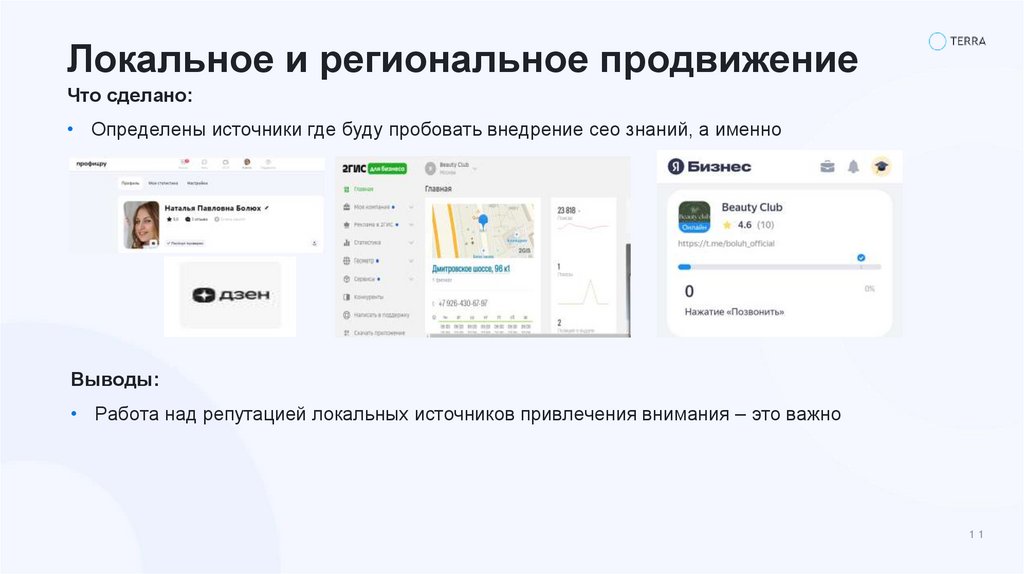The image size is (1024, 574).
Task: Open the https://t.me/boluh_official link
Action: pos(726,244)
